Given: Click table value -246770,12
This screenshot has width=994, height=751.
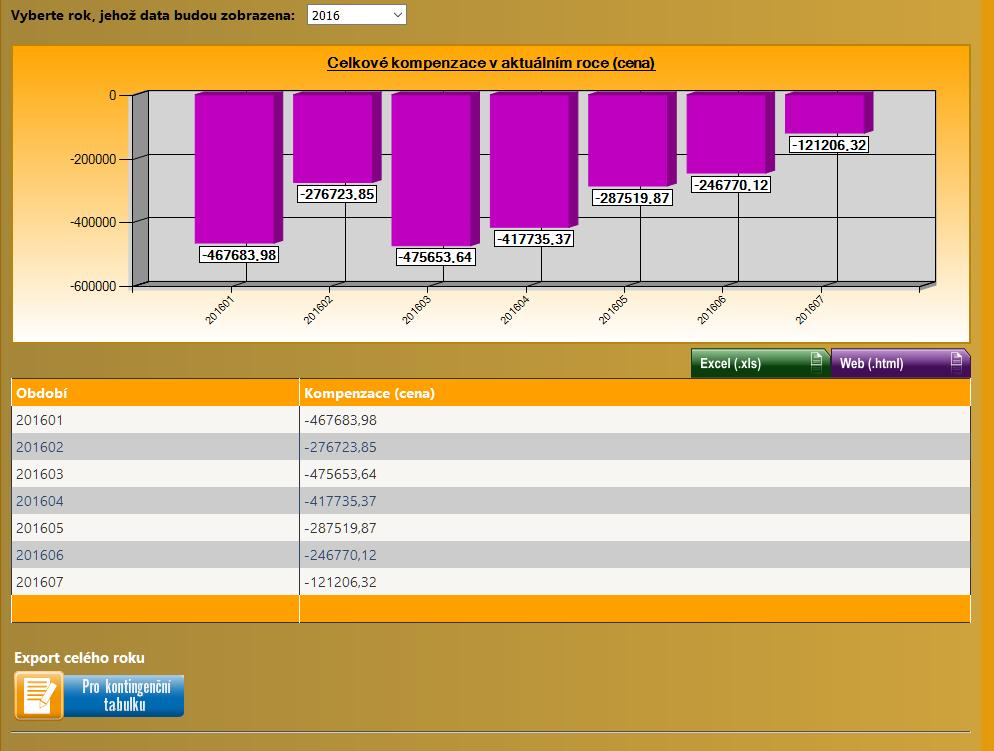Looking at the screenshot, I should [x=340, y=555].
